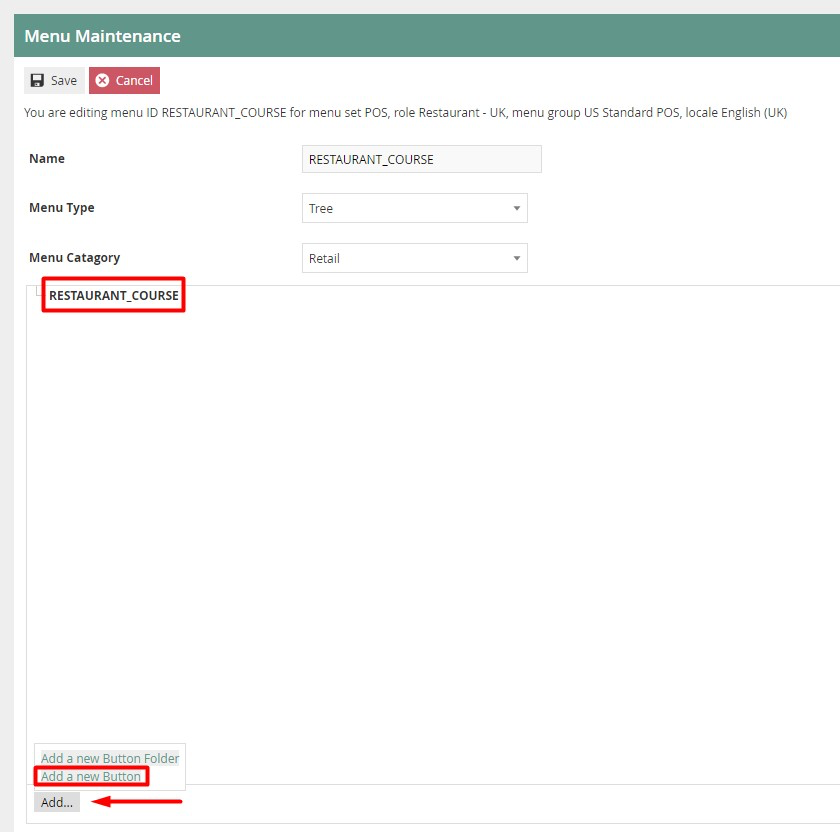Click the Save floppy disk icon
The height and width of the screenshot is (832, 840).
(x=38, y=80)
